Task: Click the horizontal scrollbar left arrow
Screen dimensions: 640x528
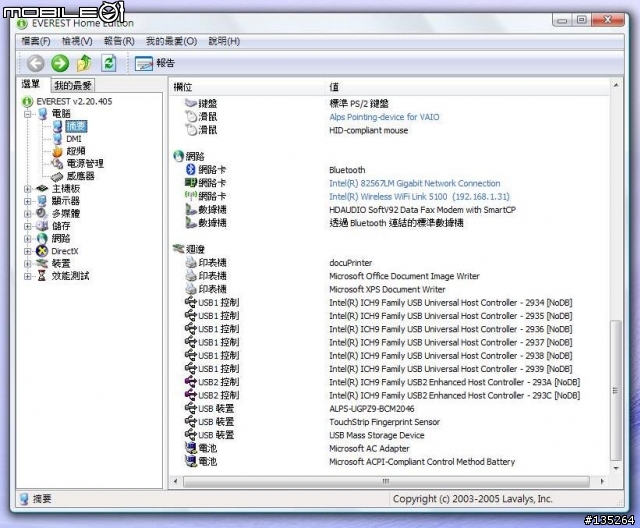Action: click(176, 481)
